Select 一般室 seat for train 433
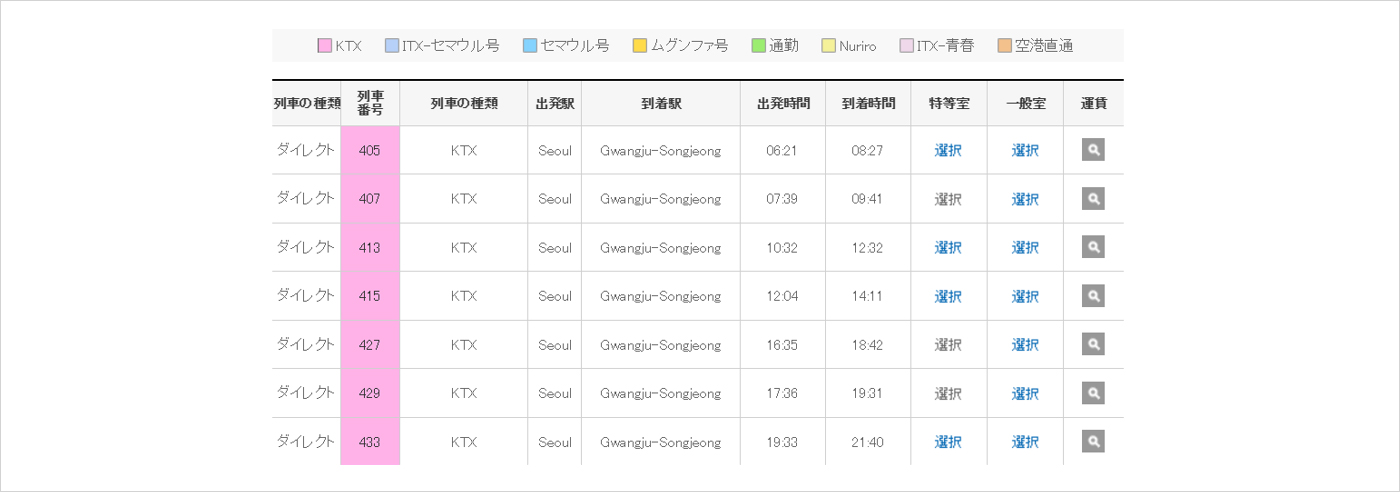This screenshot has width=1400, height=492. (1025, 442)
